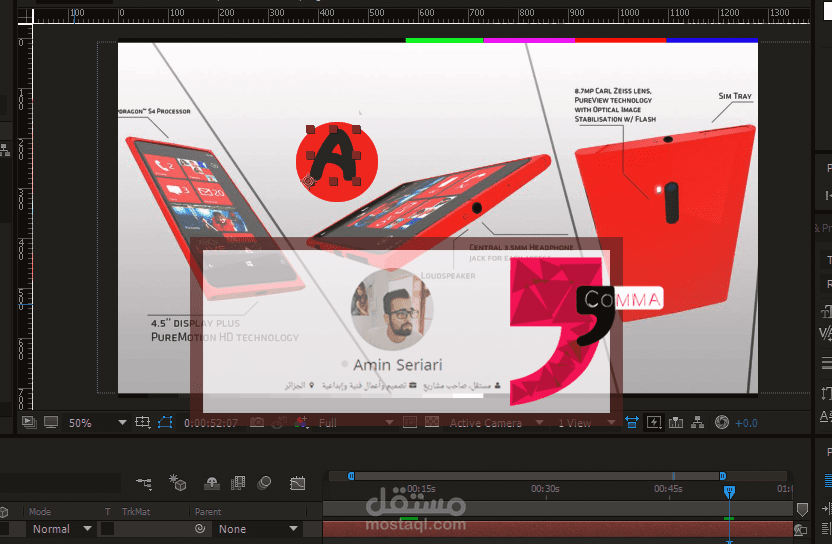The image size is (832, 544).
Task: Click the current time indicator playhead
Action: (730, 491)
